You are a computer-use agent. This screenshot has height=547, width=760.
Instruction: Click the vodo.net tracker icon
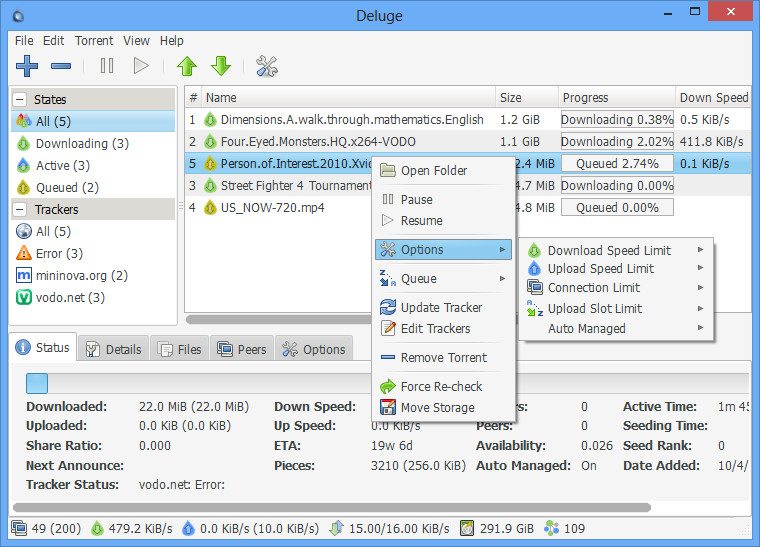[24, 297]
